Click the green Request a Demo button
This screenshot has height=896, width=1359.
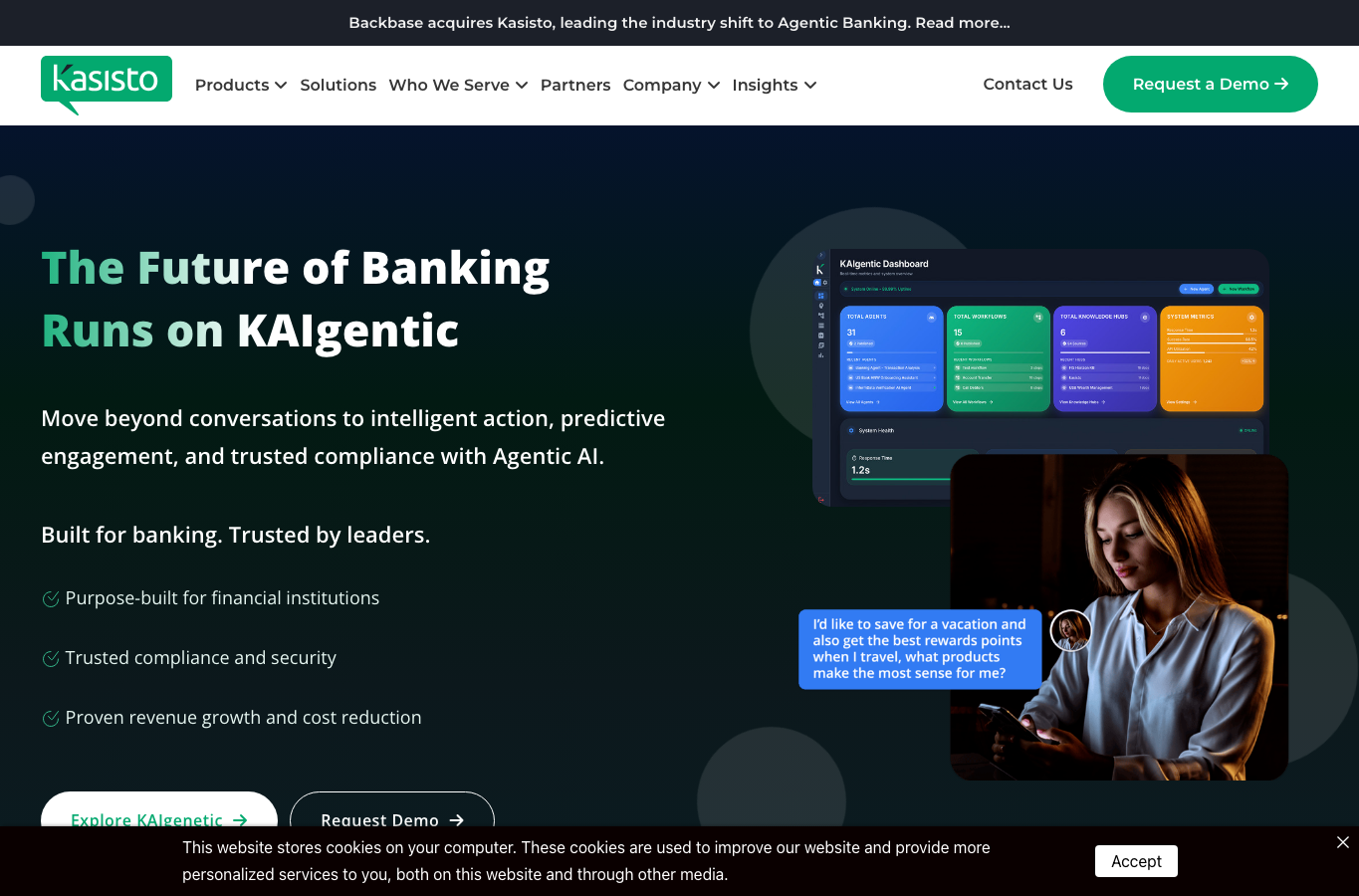click(1211, 84)
